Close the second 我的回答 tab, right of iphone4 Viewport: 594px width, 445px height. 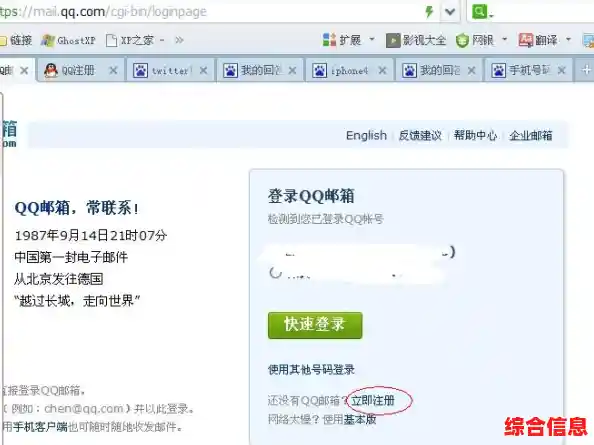(472, 70)
